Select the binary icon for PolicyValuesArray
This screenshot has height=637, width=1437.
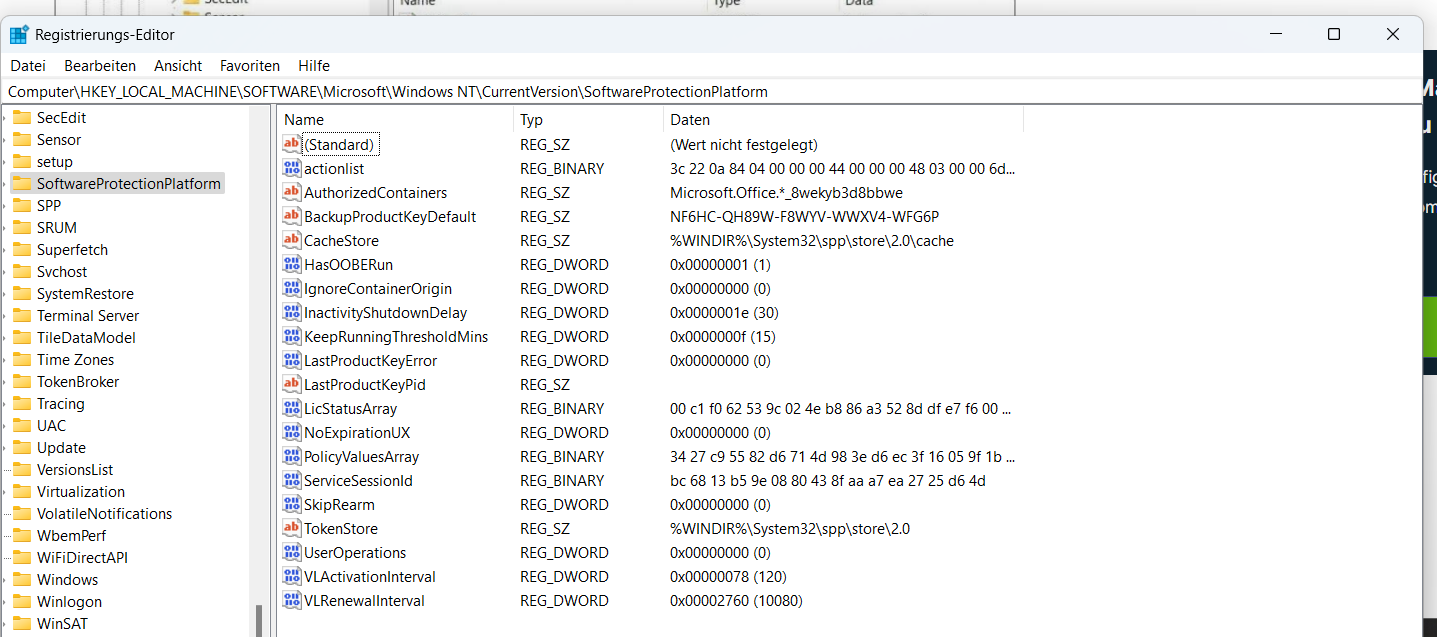[x=292, y=457]
